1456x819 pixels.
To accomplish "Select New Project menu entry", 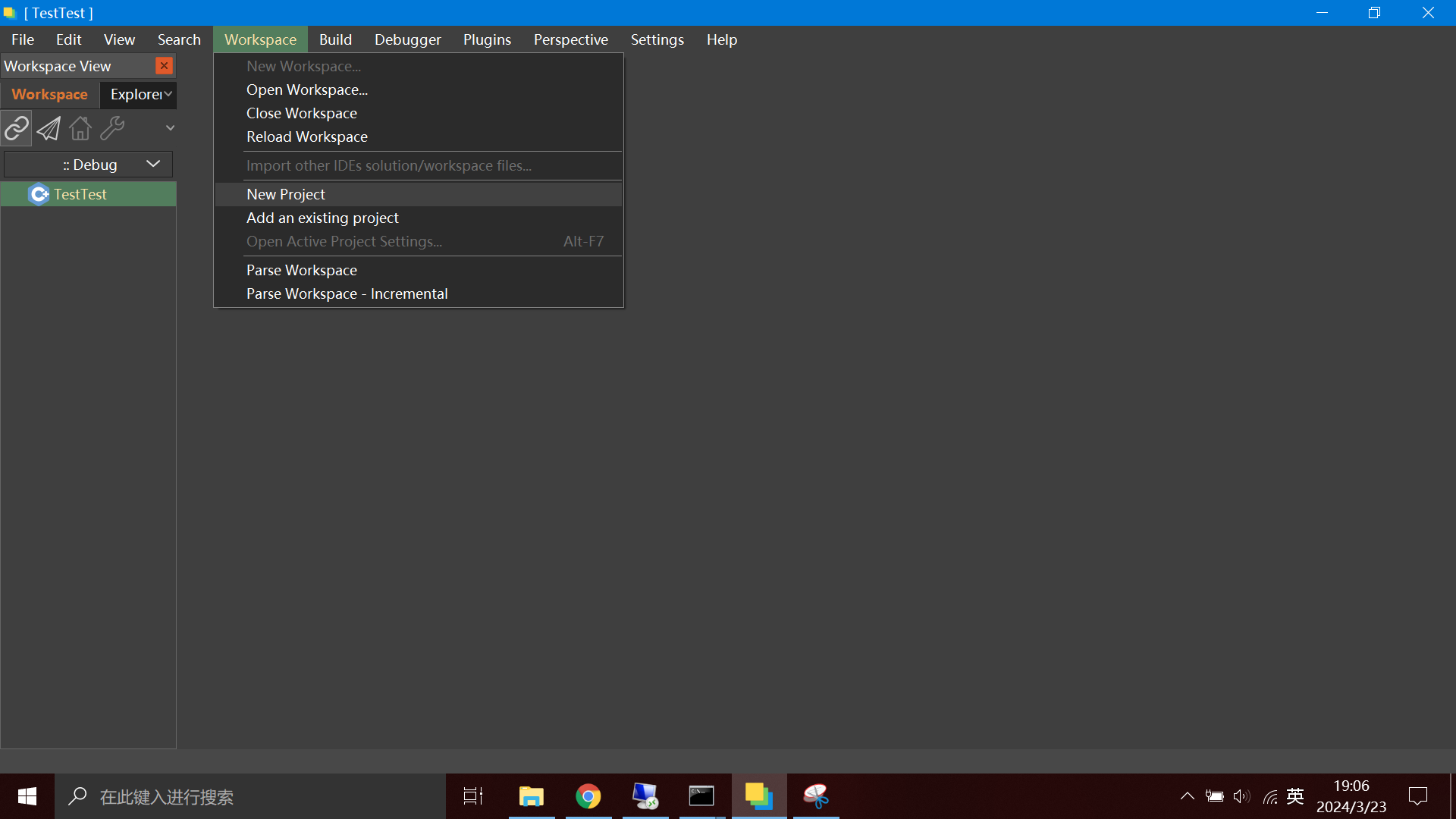I will [x=286, y=194].
